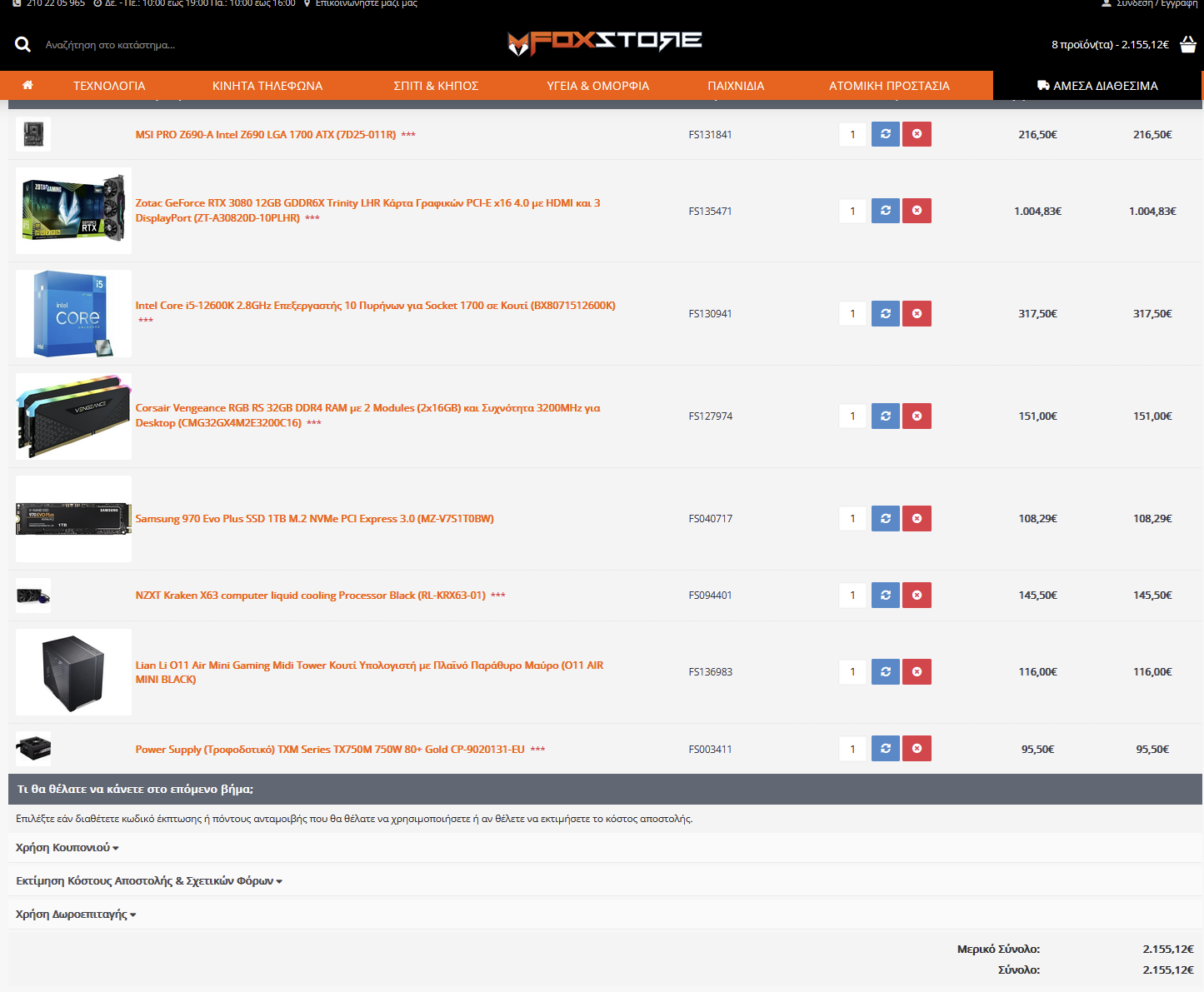Click quantity field for NZXT Kraken X63

pyautogui.click(x=852, y=595)
